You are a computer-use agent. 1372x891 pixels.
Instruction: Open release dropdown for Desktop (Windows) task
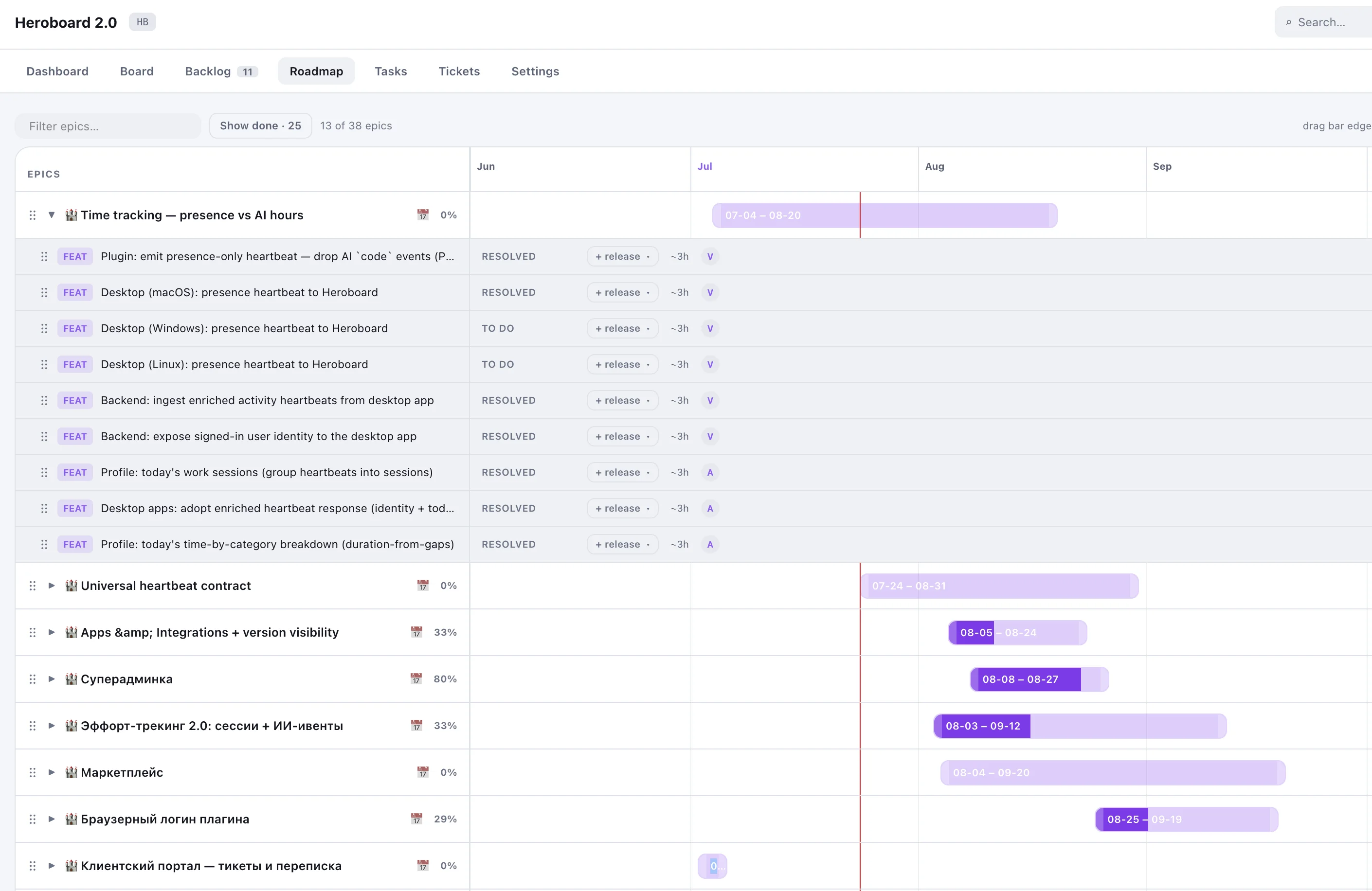click(623, 328)
